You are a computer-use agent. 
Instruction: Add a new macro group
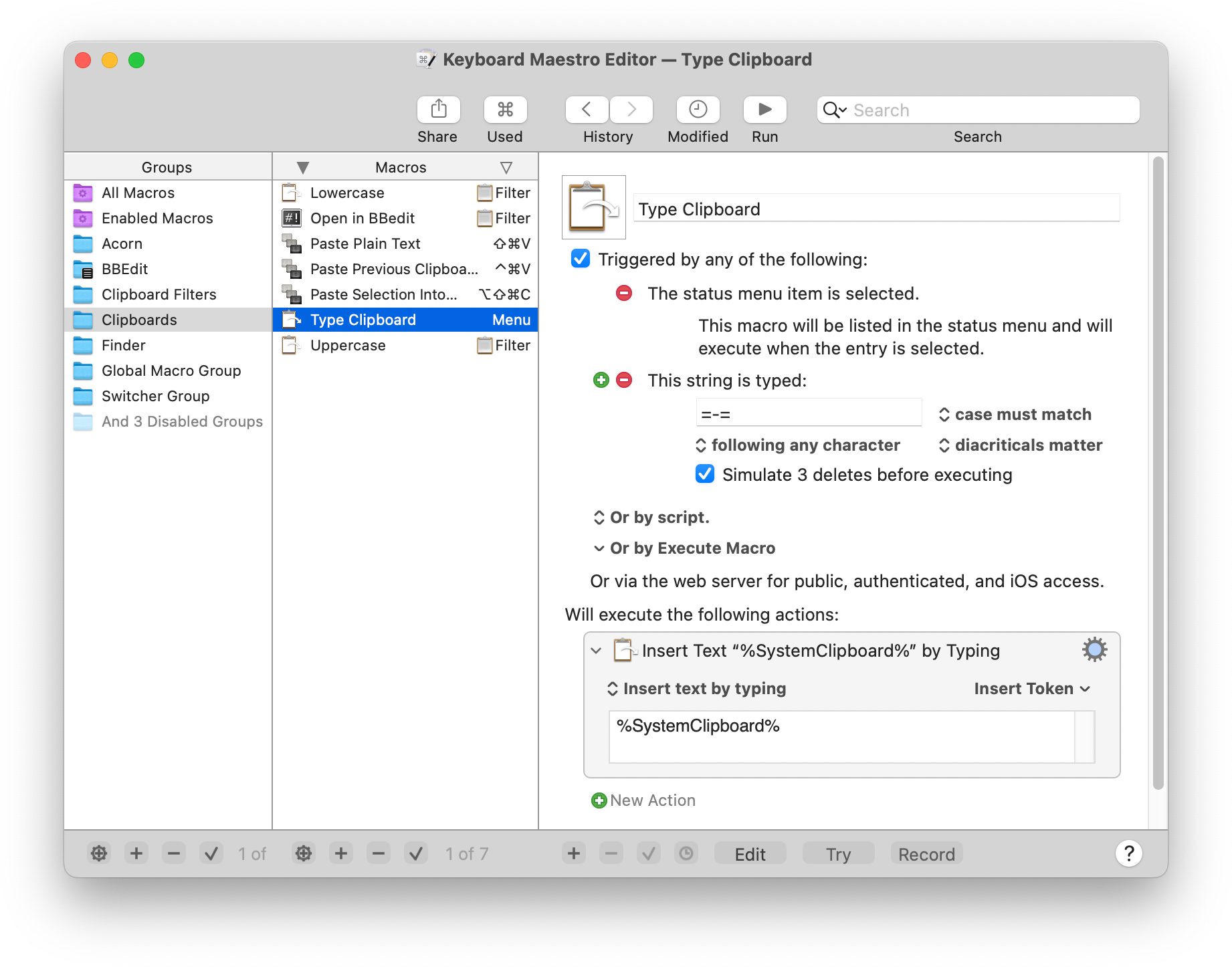(x=136, y=853)
